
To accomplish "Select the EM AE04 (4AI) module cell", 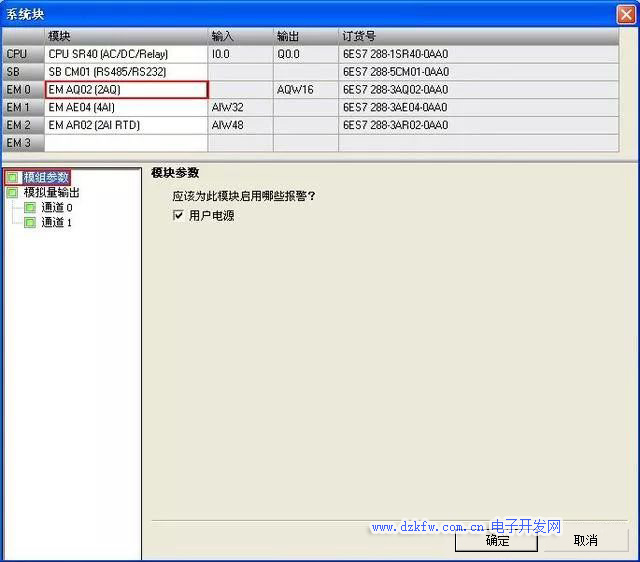I will [x=126, y=108].
